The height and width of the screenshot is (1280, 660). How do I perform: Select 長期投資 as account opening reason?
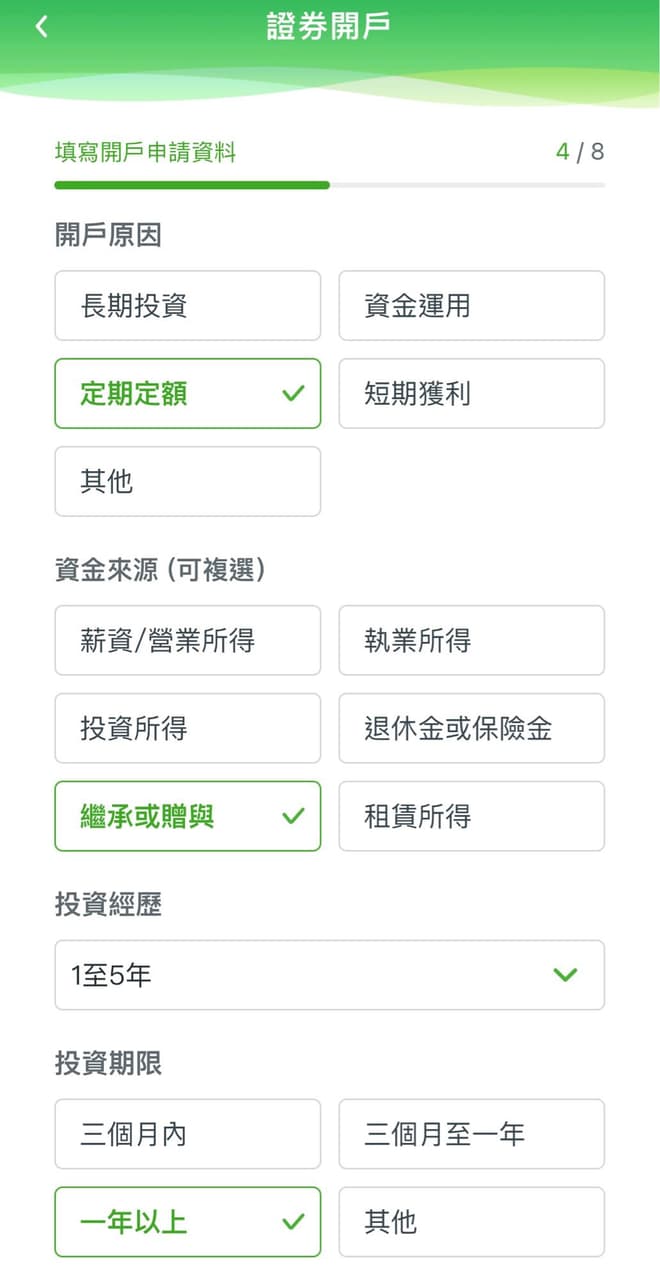tap(187, 306)
